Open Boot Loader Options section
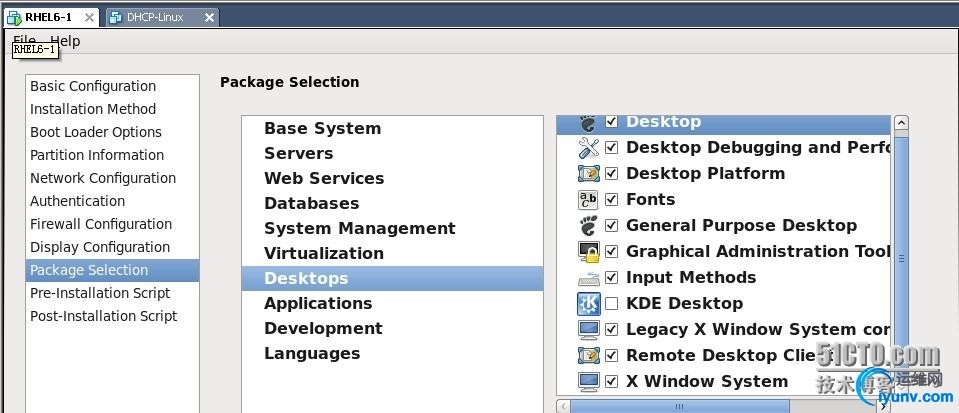959x413 pixels. click(113, 132)
